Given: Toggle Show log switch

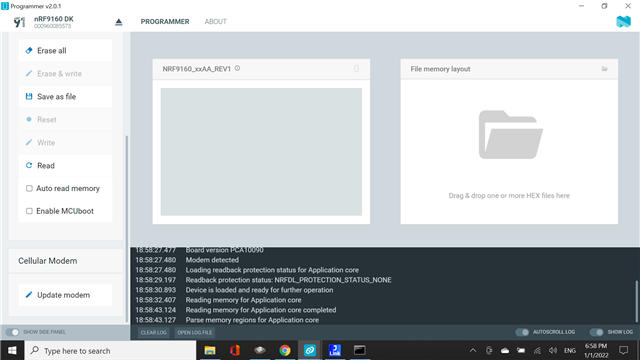Looking at the screenshot, I should (597, 332).
